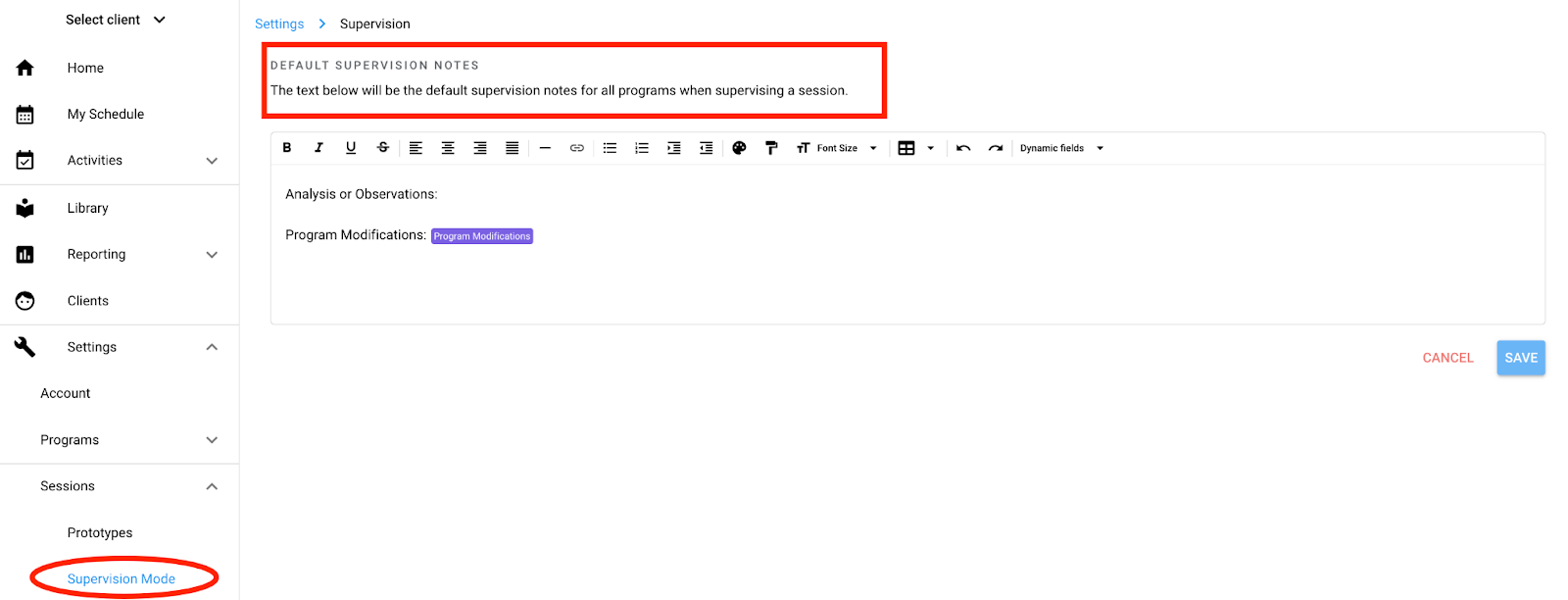The image size is (1568, 600).
Task: Apply strikethrough to the text
Action: click(x=383, y=148)
